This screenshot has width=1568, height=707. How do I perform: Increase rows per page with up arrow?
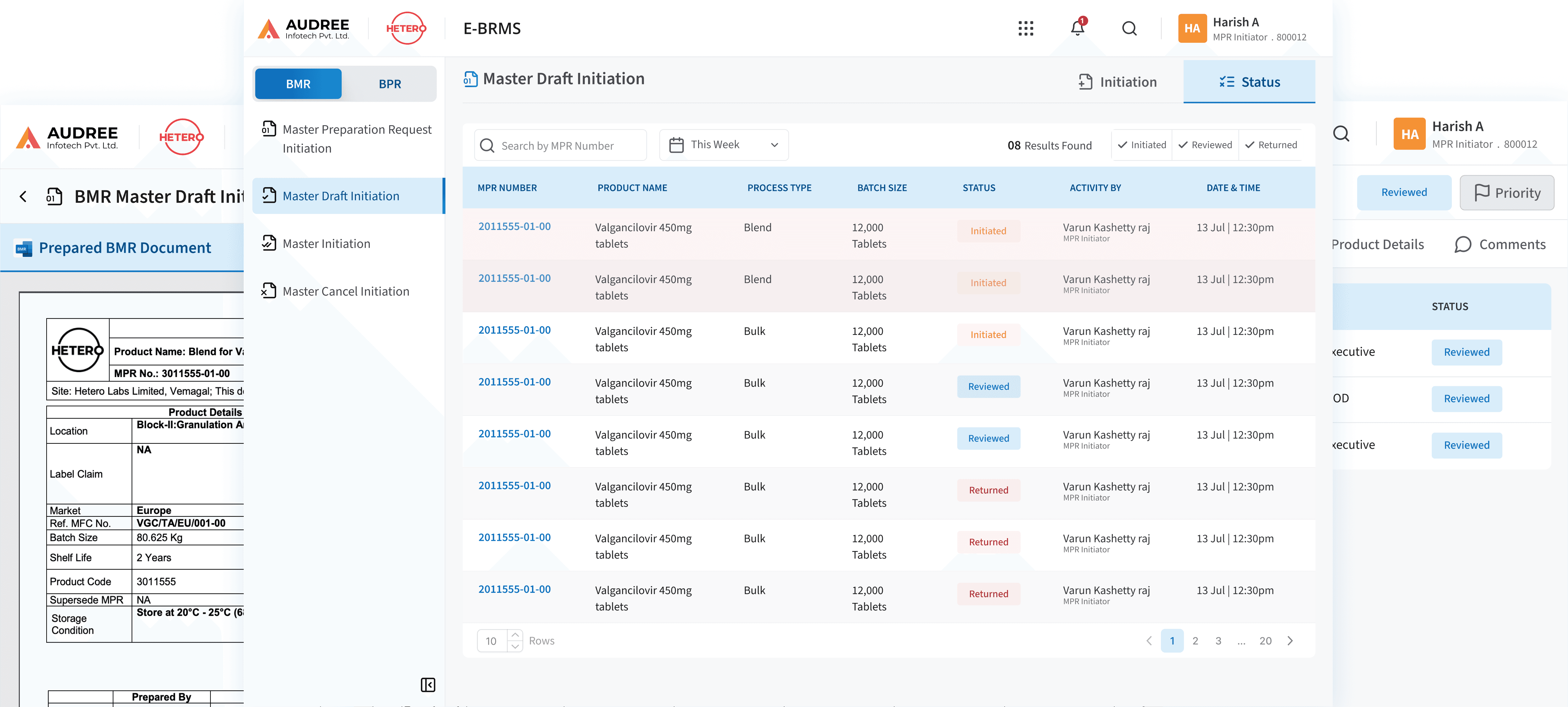point(515,635)
